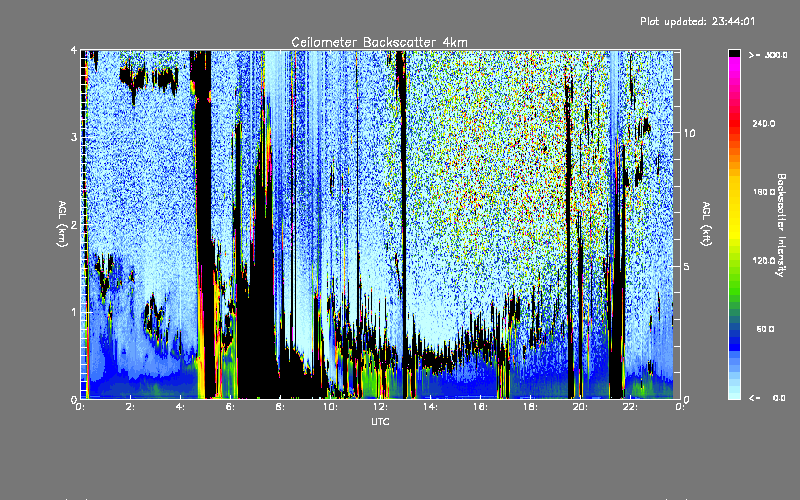Click the right 'AGL (kft)' axis label
Viewport: 800px width, 500px height.
pyautogui.click(x=707, y=224)
